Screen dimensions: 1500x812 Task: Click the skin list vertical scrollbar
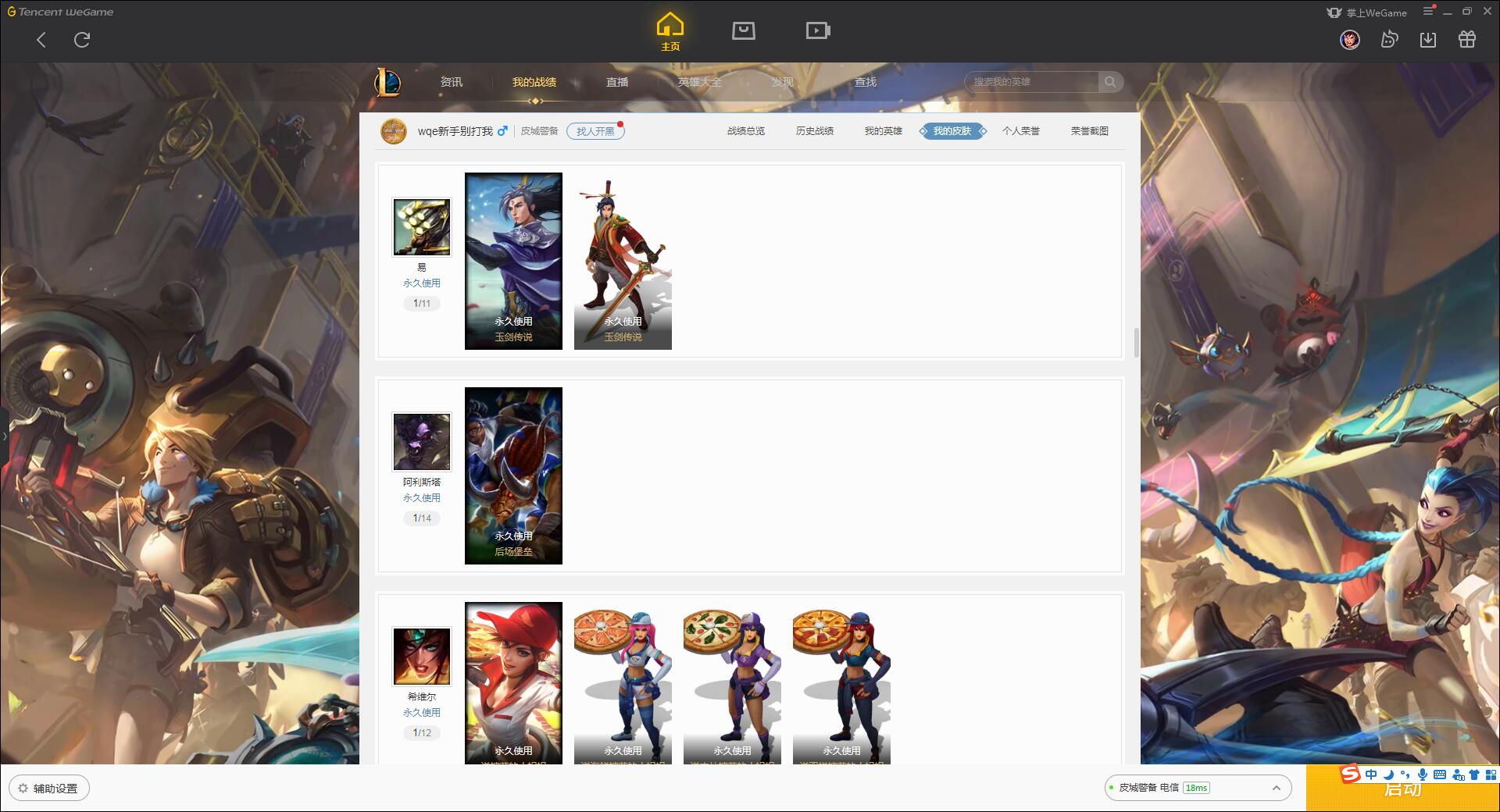pyautogui.click(x=1136, y=343)
